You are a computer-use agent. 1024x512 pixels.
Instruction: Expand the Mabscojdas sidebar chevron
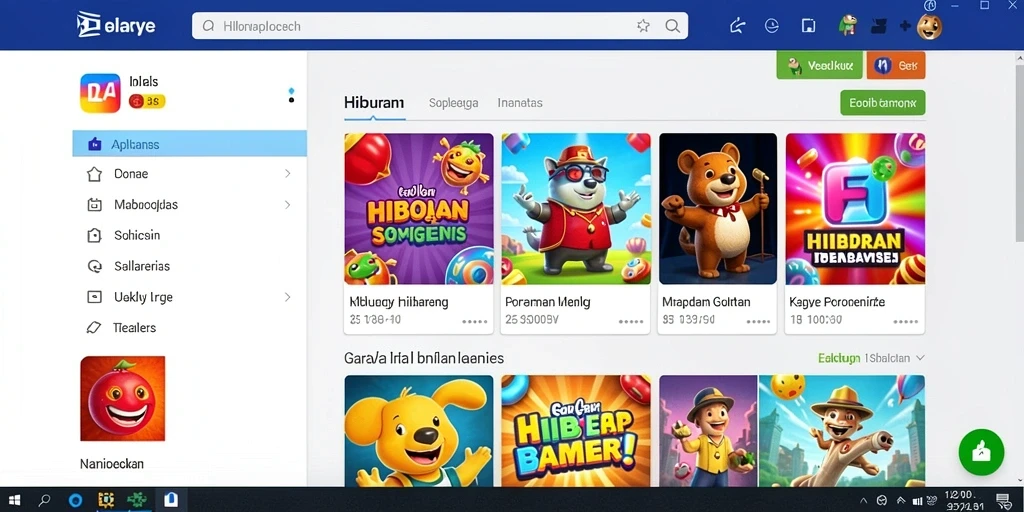pos(287,204)
